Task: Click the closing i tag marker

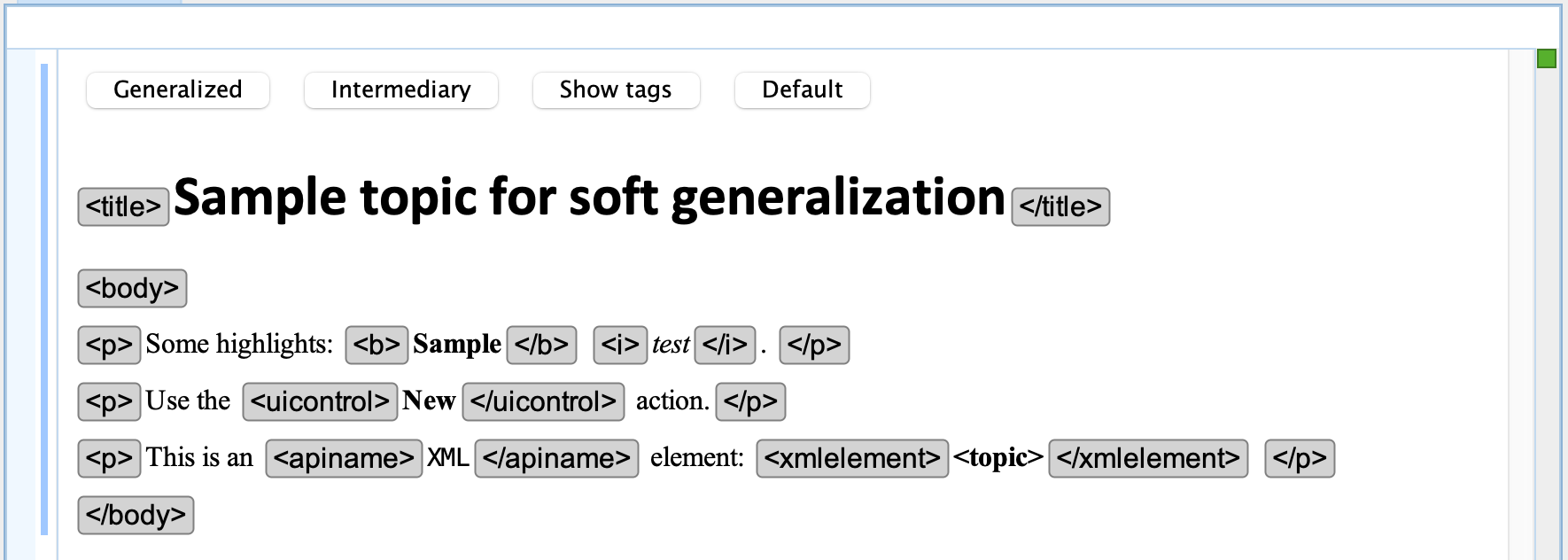Action: tap(725, 345)
